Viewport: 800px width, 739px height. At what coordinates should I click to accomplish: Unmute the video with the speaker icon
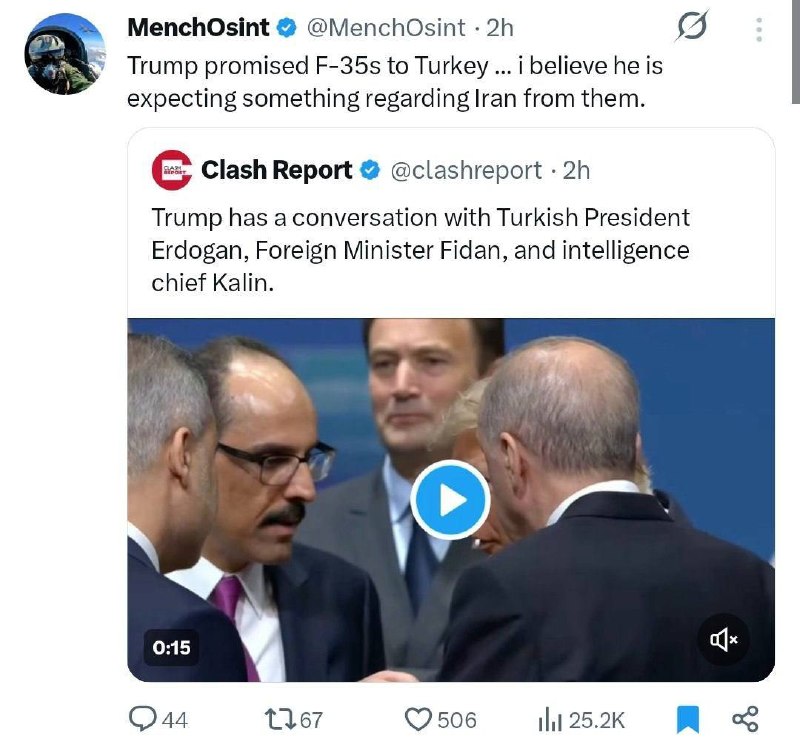(x=723, y=639)
